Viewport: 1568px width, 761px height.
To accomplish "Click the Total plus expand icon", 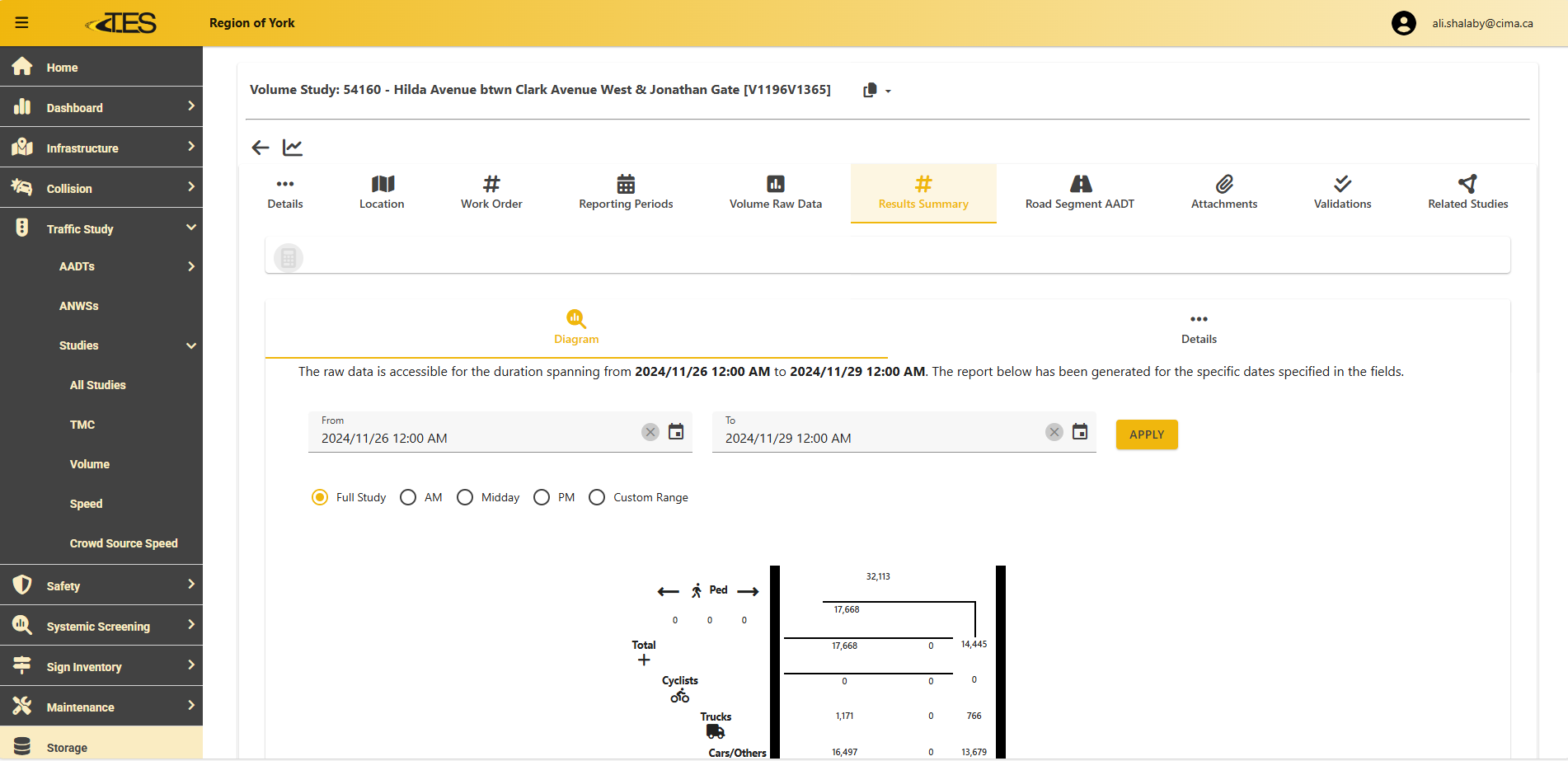I will click(x=644, y=660).
